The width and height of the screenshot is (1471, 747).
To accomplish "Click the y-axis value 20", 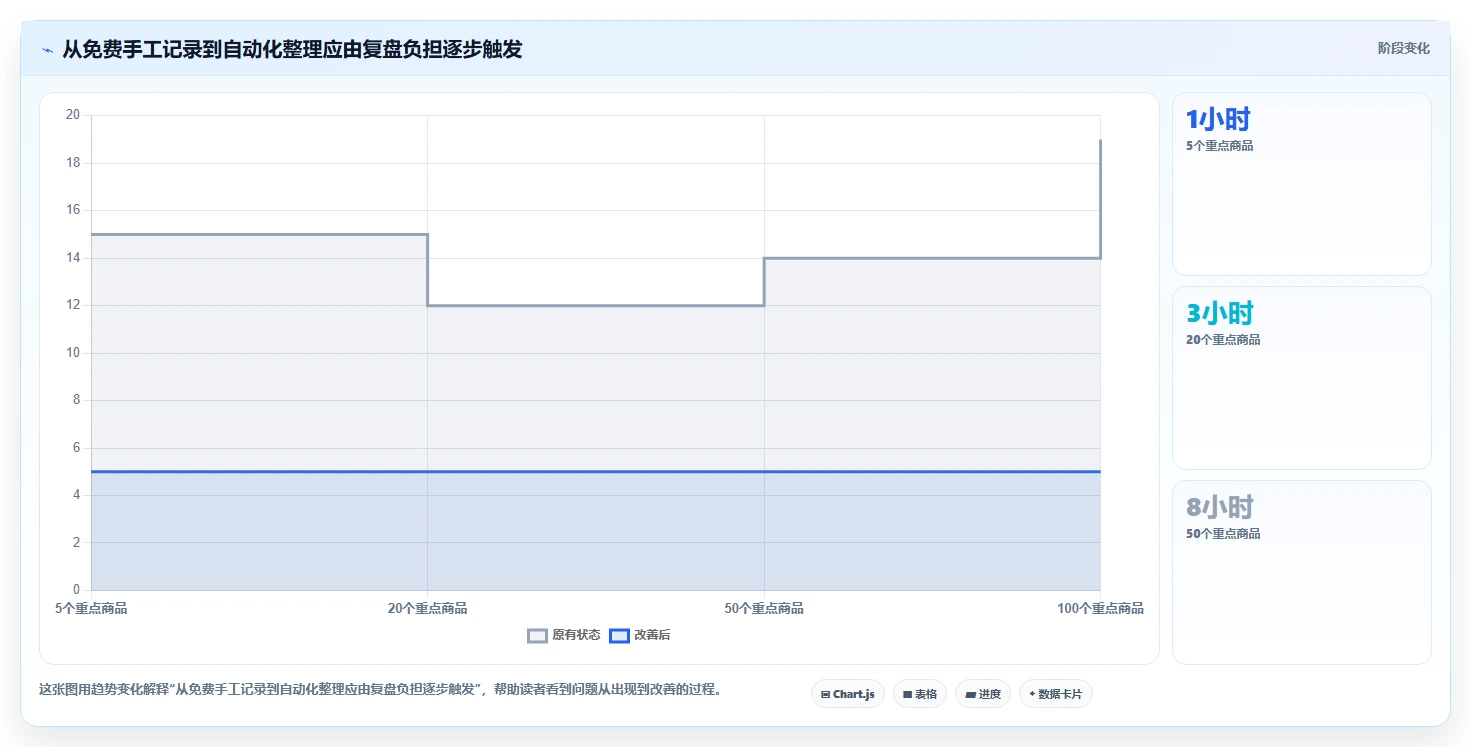I will point(72,115).
